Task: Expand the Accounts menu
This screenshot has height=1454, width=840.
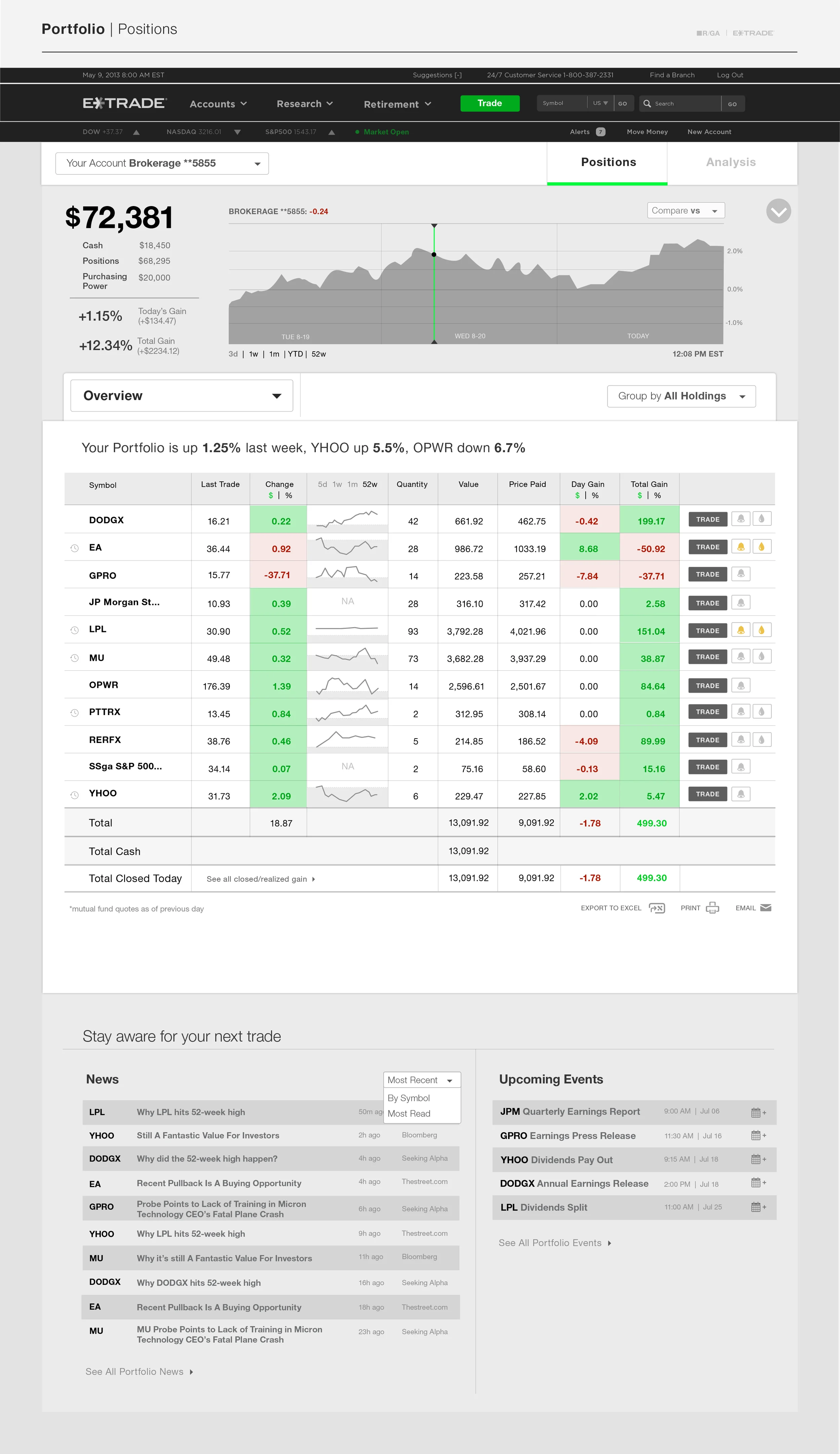Action: pos(218,104)
